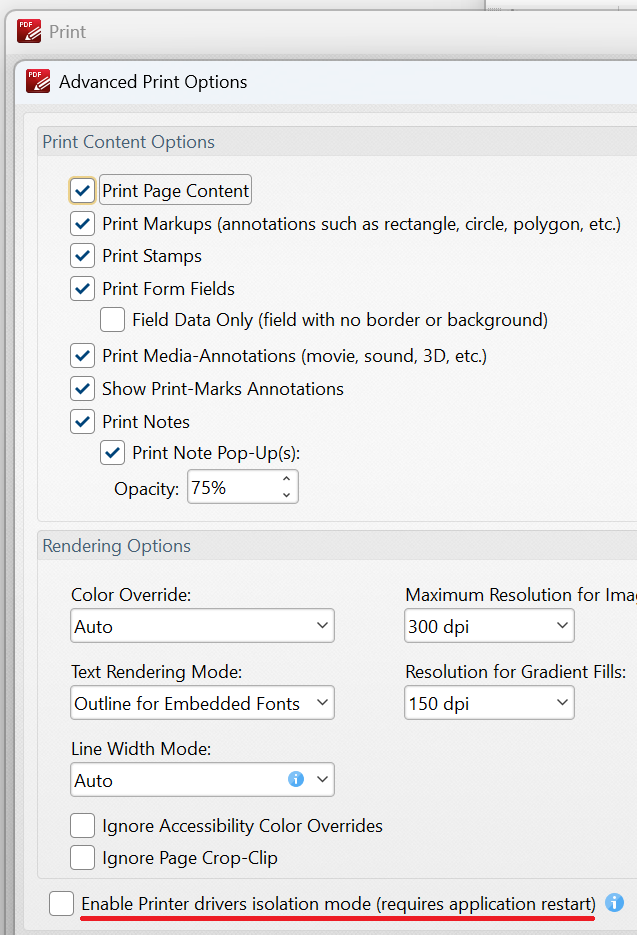The image size is (637, 935).
Task: Uncheck Show Print-Marks Annotations
Action: (82, 389)
